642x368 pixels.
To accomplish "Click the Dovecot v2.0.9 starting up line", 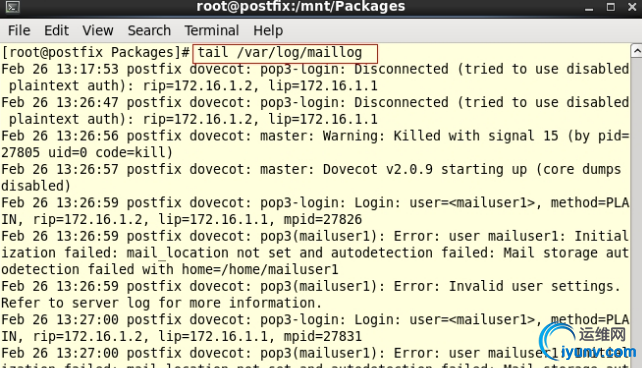I will coord(314,178).
